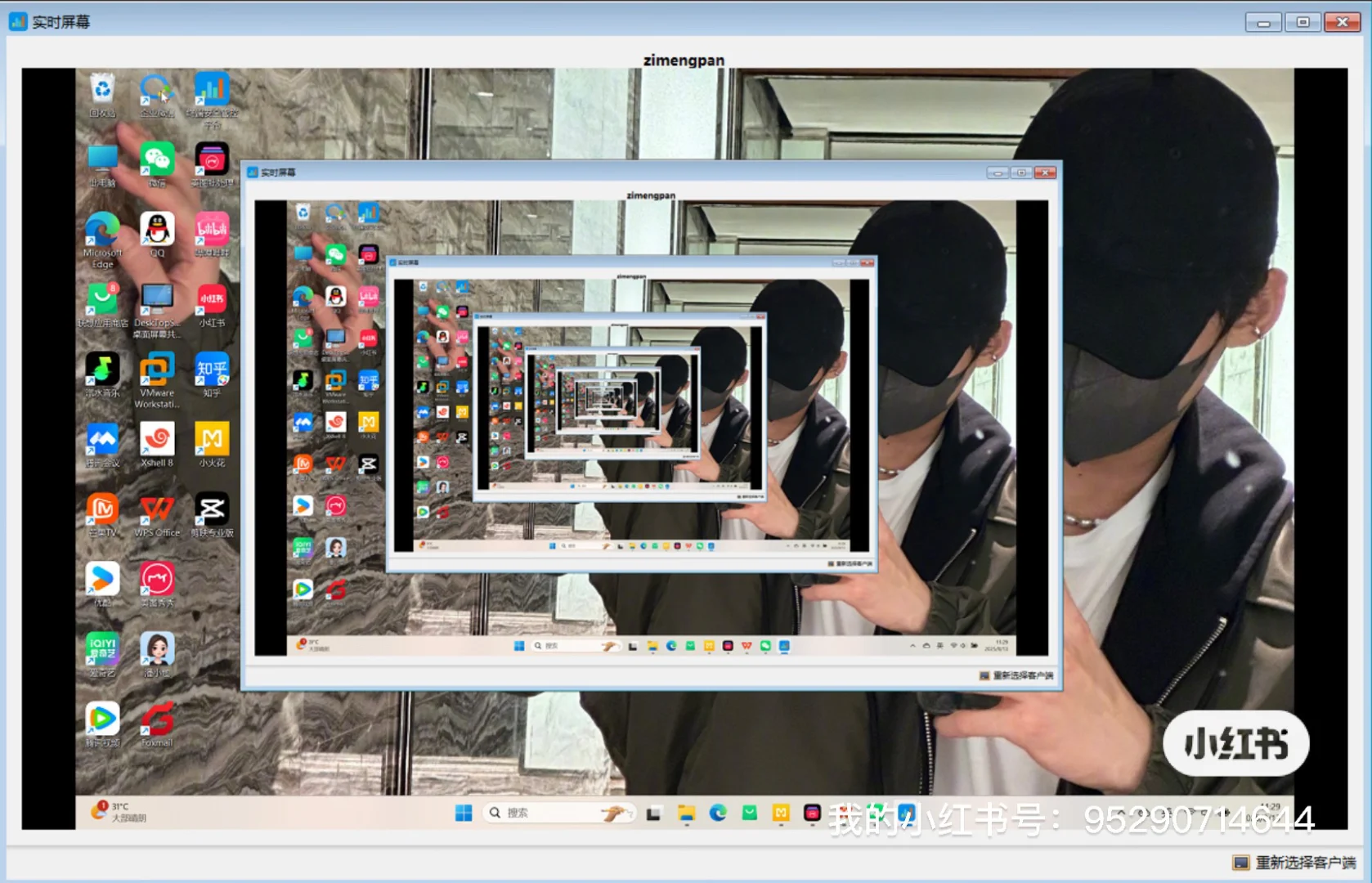Open the green store icon with badge 8
The height and width of the screenshot is (883, 1372).
102,299
